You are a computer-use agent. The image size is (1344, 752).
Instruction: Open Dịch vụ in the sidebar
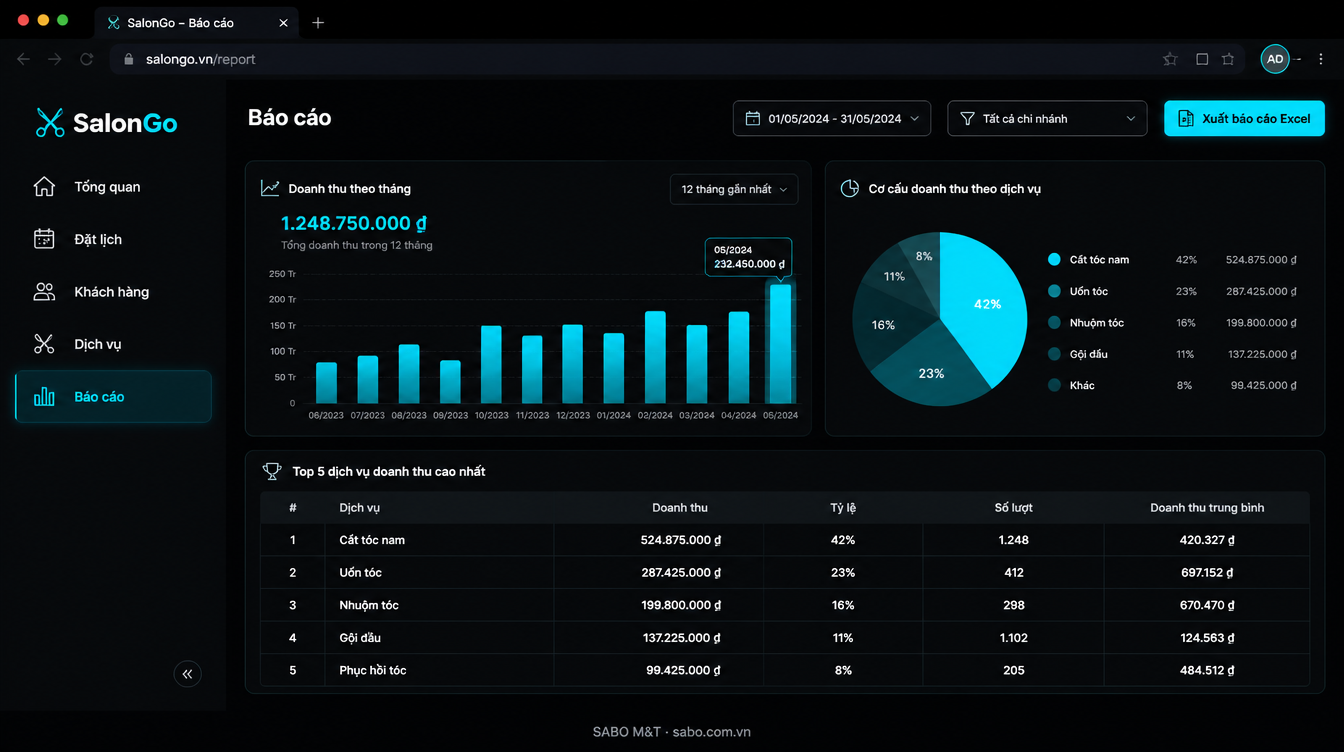point(113,344)
